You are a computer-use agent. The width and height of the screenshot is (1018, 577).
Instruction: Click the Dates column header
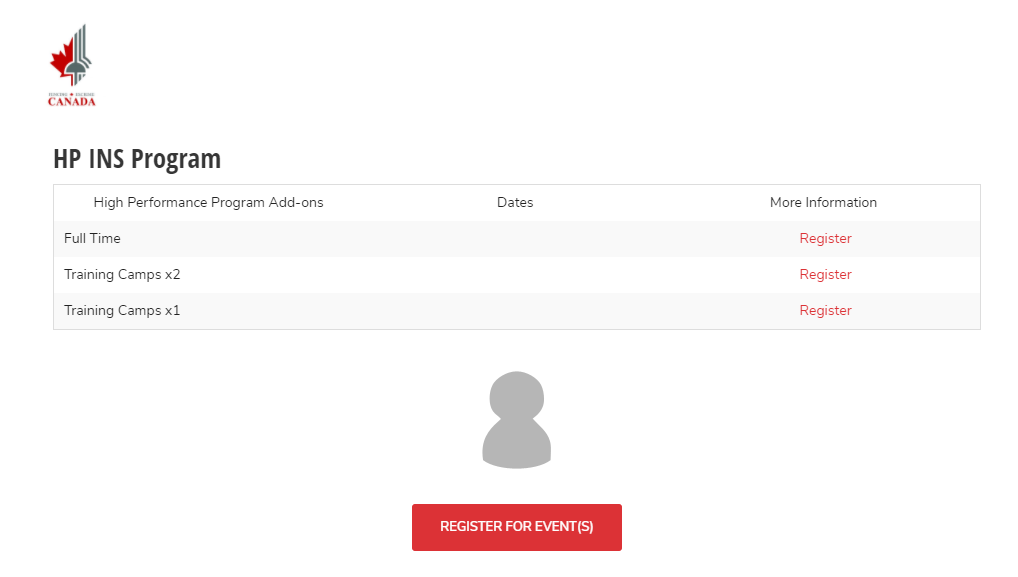pos(515,203)
